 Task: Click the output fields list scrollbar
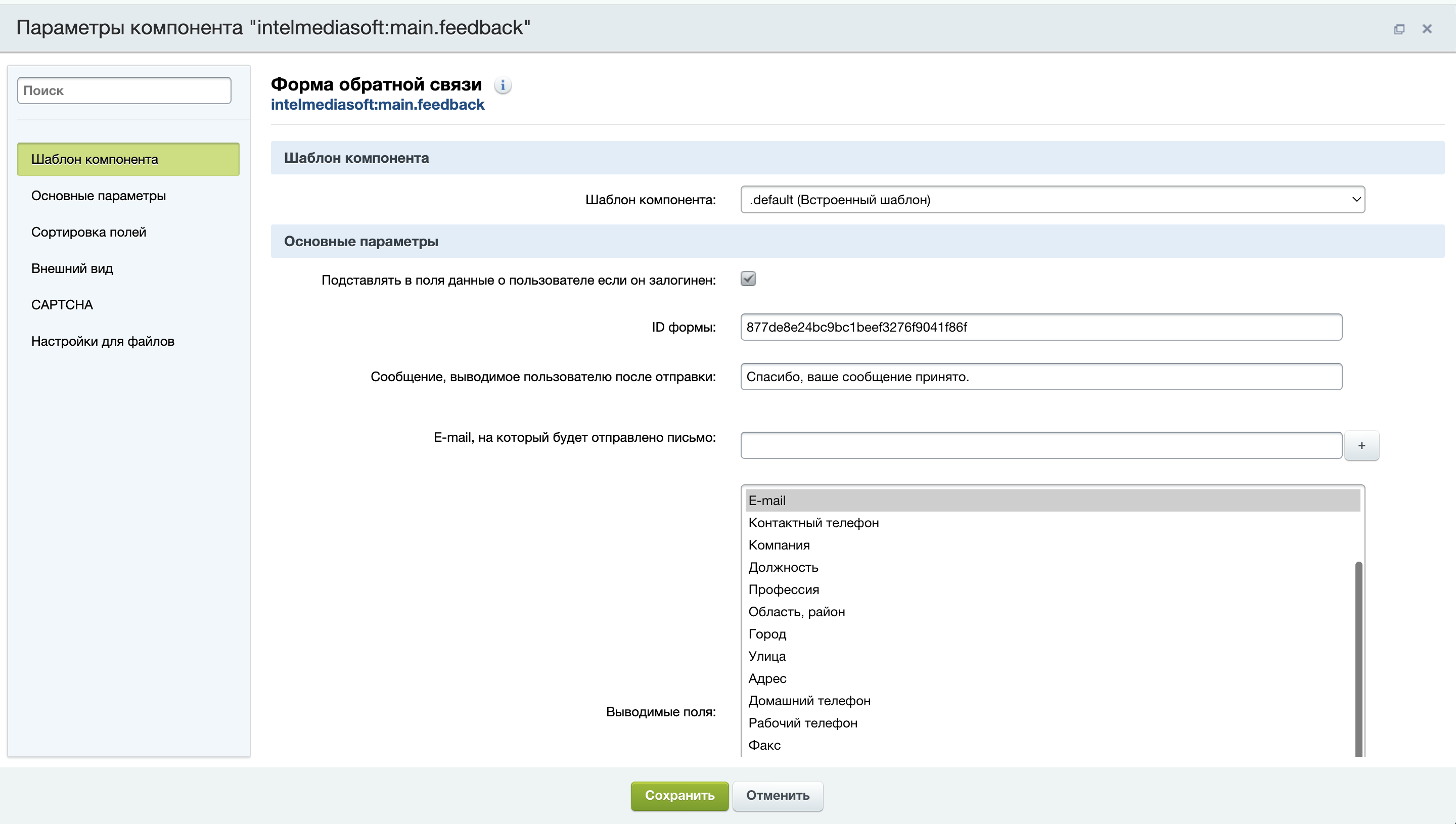click(1358, 658)
